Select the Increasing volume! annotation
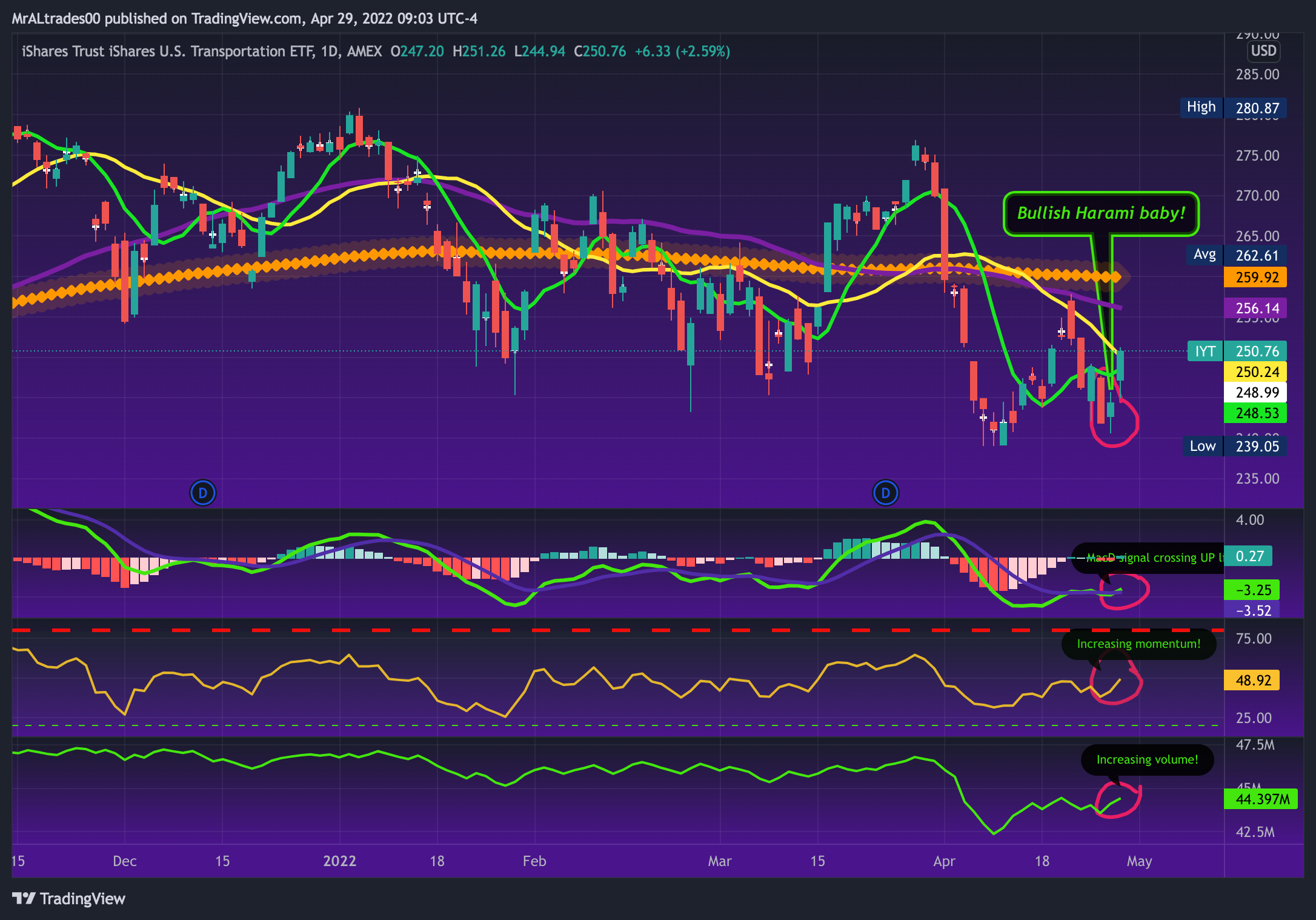 point(1147,759)
